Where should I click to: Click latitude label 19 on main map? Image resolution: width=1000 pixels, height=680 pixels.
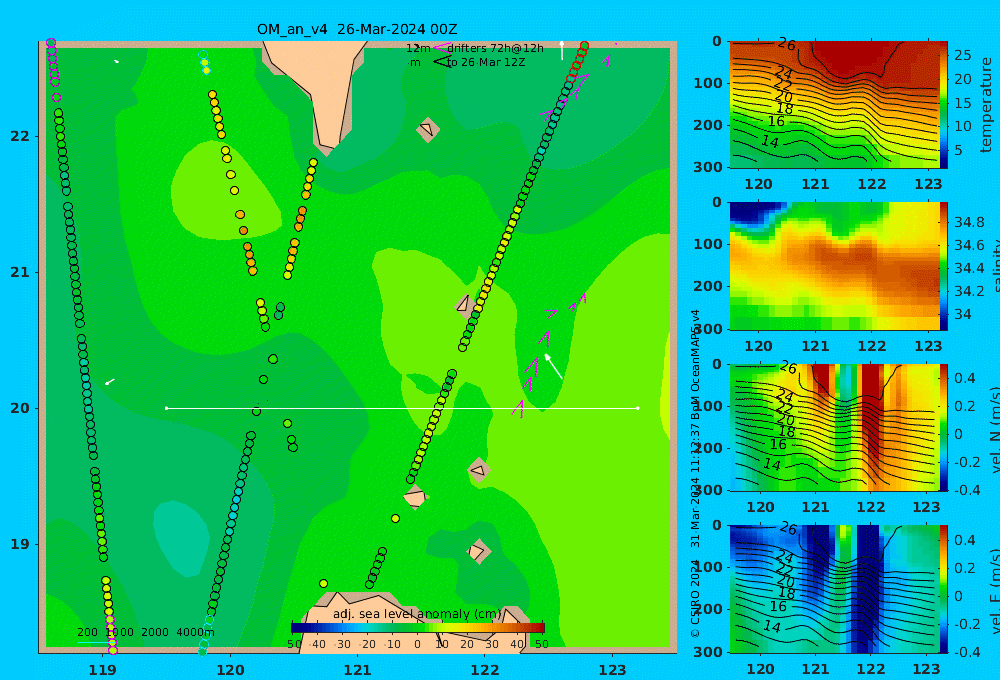click(20, 544)
